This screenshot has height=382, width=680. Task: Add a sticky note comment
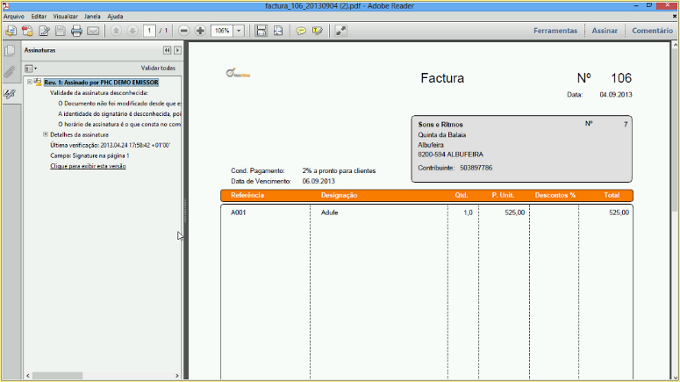click(x=301, y=31)
